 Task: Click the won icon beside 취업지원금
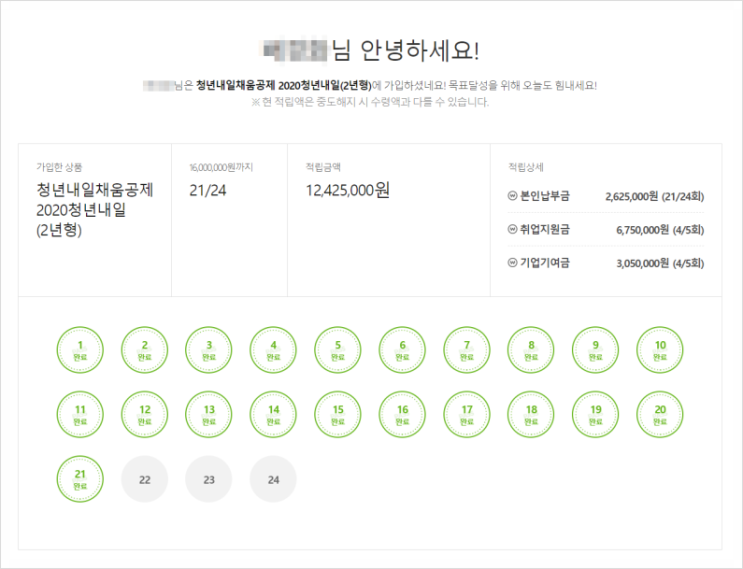(512, 229)
